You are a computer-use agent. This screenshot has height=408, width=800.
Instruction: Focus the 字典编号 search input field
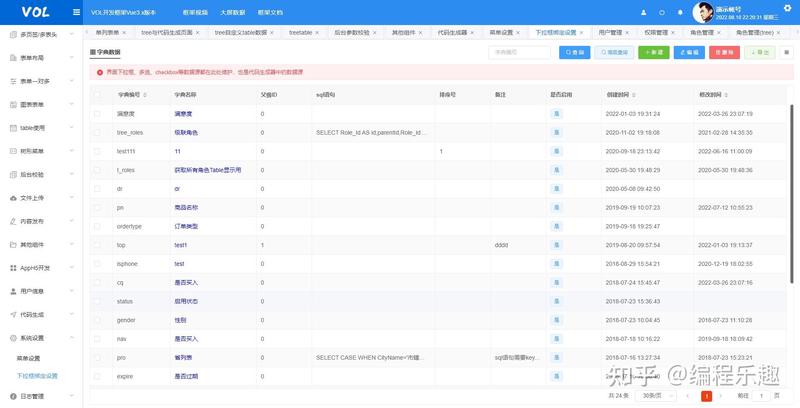pyautogui.click(x=519, y=53)
